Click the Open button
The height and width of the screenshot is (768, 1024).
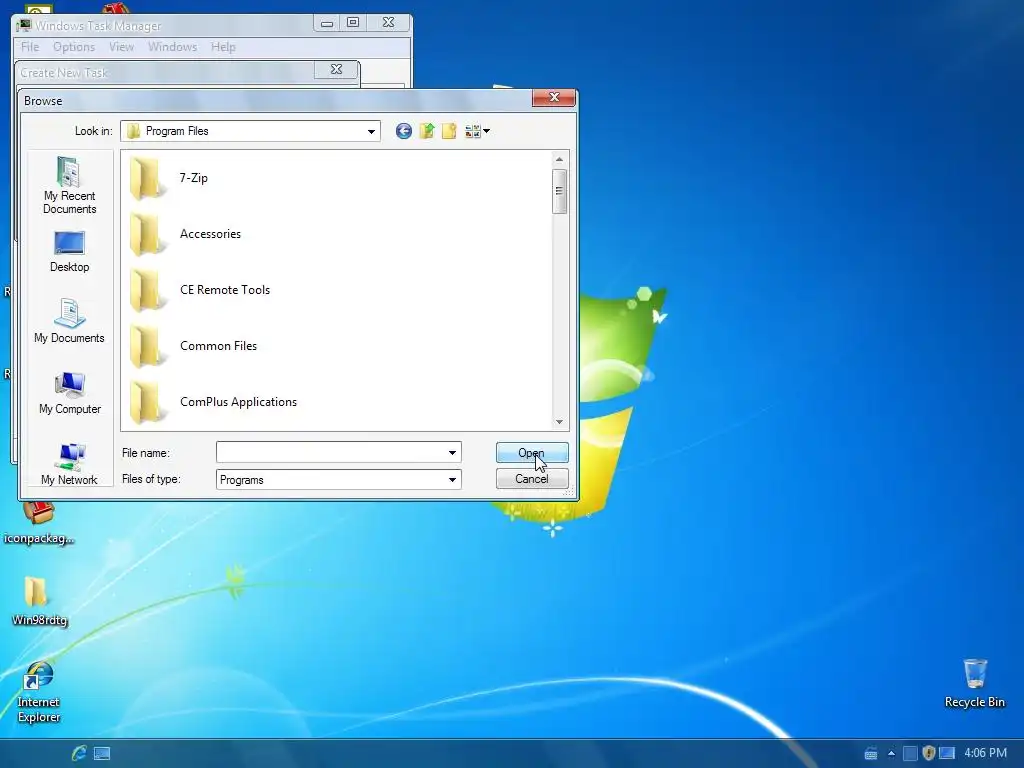(x=532, y=453)
